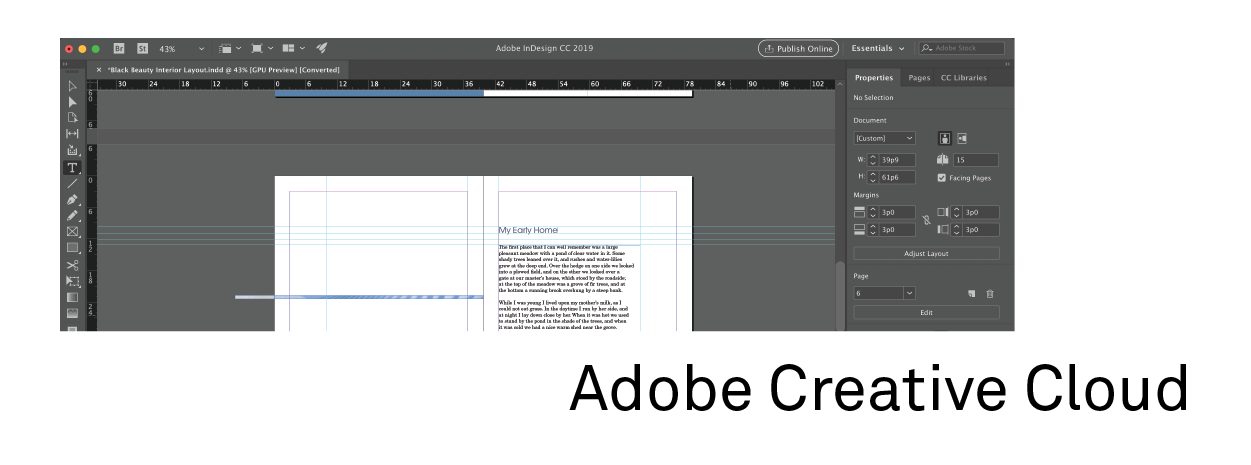Screen dimensions: 1251x465
Task: Switch to the Pages tab
Action: tap(919, 77)
